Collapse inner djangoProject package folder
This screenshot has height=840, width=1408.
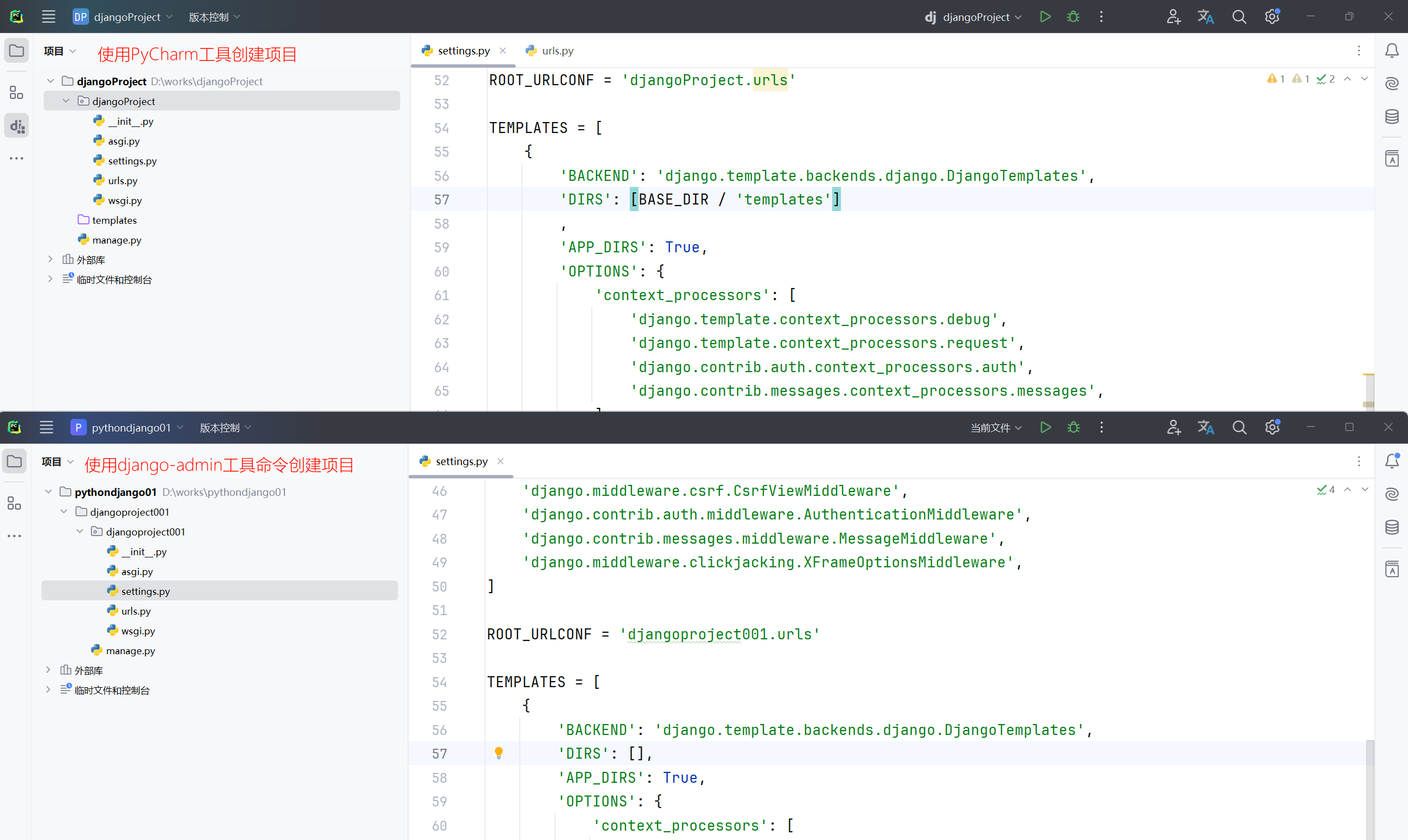pos(65,101)
